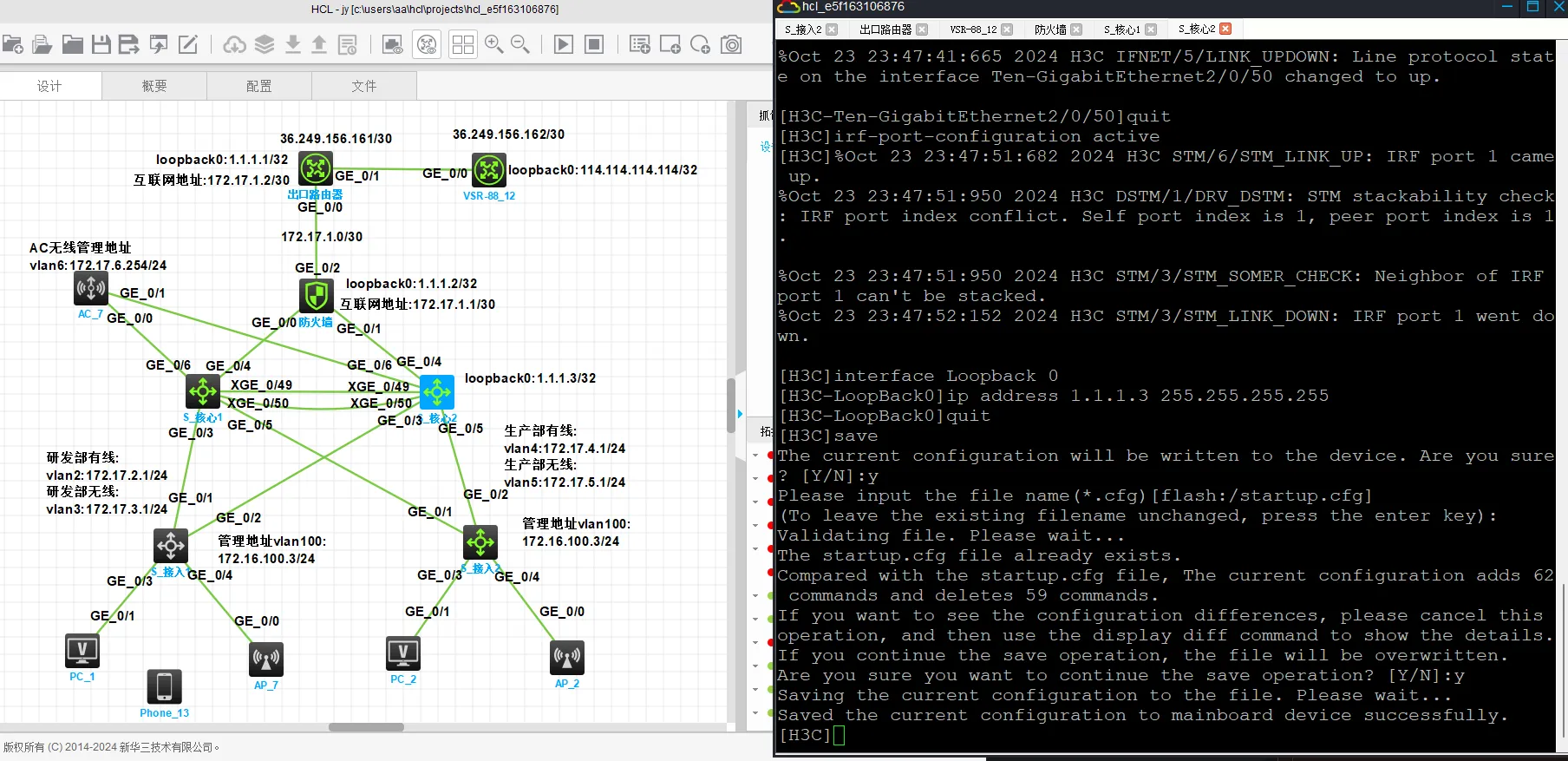Select the active S_核心2 terminal tab

click(1197, 30)
